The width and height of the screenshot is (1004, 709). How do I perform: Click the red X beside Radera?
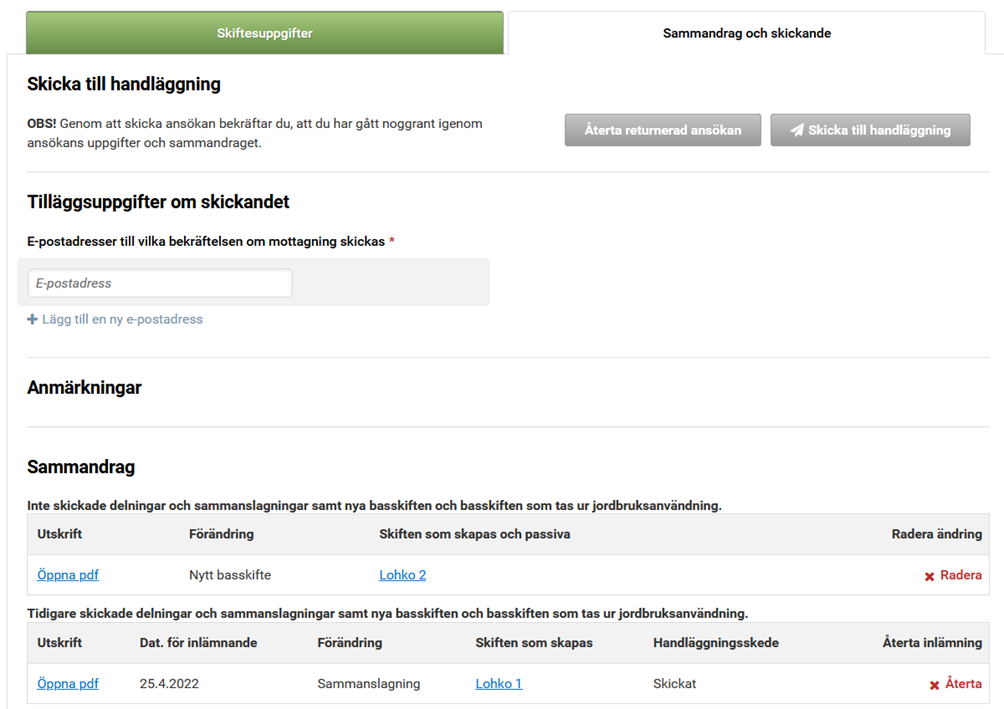click(x=929, y=576)
